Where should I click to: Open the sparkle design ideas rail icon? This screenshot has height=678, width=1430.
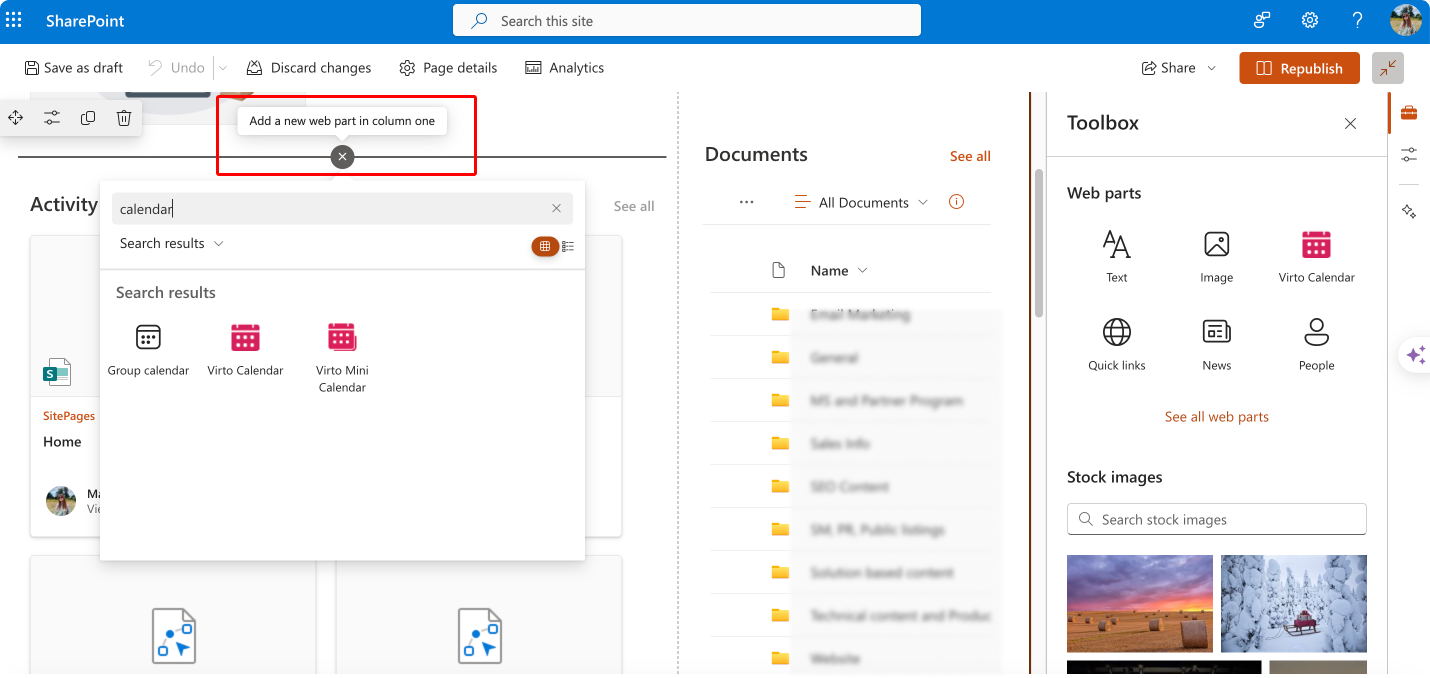pyautogui.click(x=1409, y=211)
